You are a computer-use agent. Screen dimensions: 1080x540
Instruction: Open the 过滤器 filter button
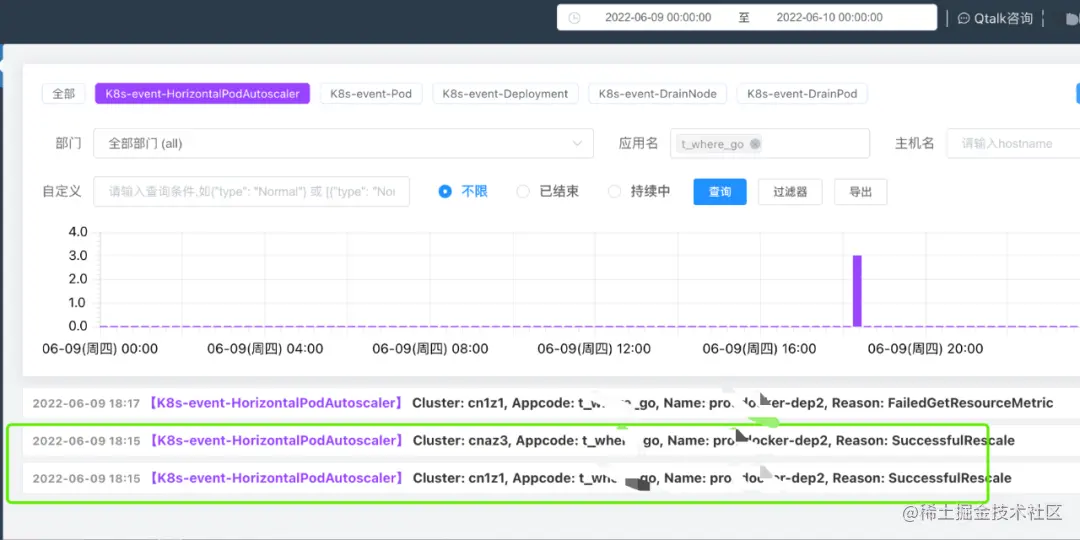point(790,192)
